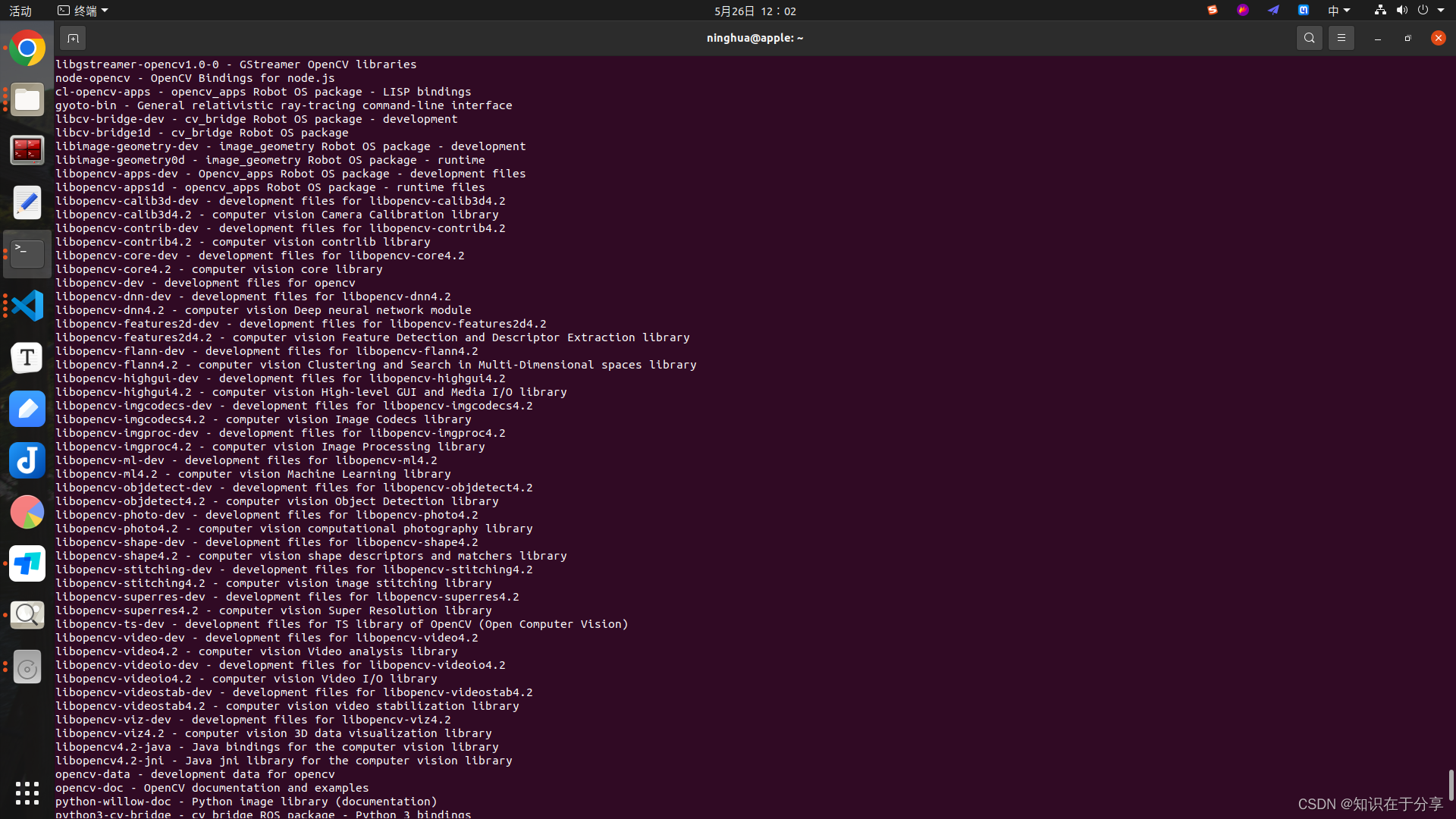Click the 'opencv-doc' documentation line

212,788
